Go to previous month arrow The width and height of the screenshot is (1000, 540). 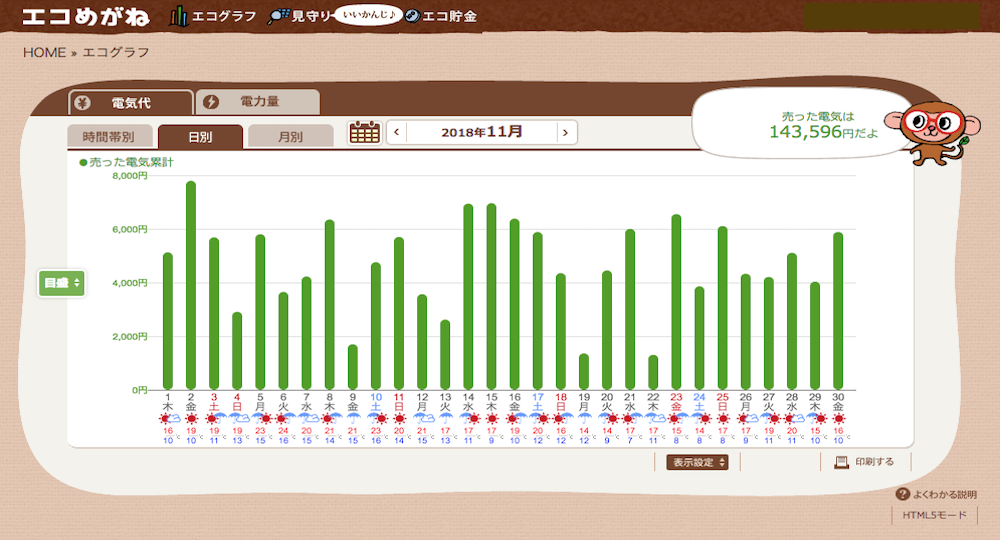[x=397, y=133]
